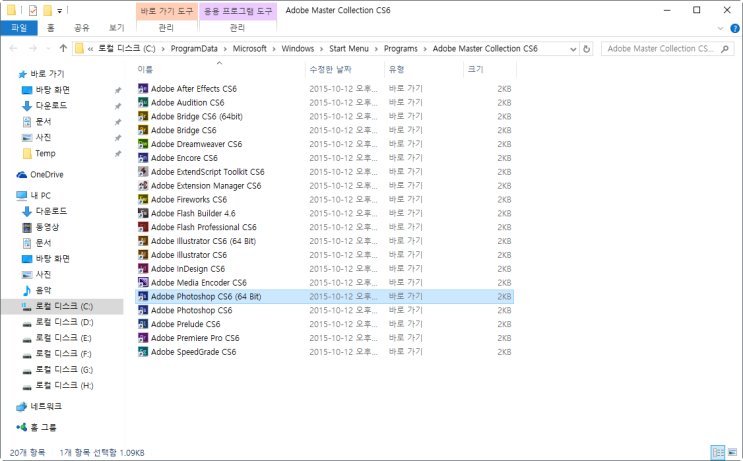Open 관리 tab under 응용 프로그램 도구
The height and width of the screenshot is (461, 743).
tap(237, 28)
